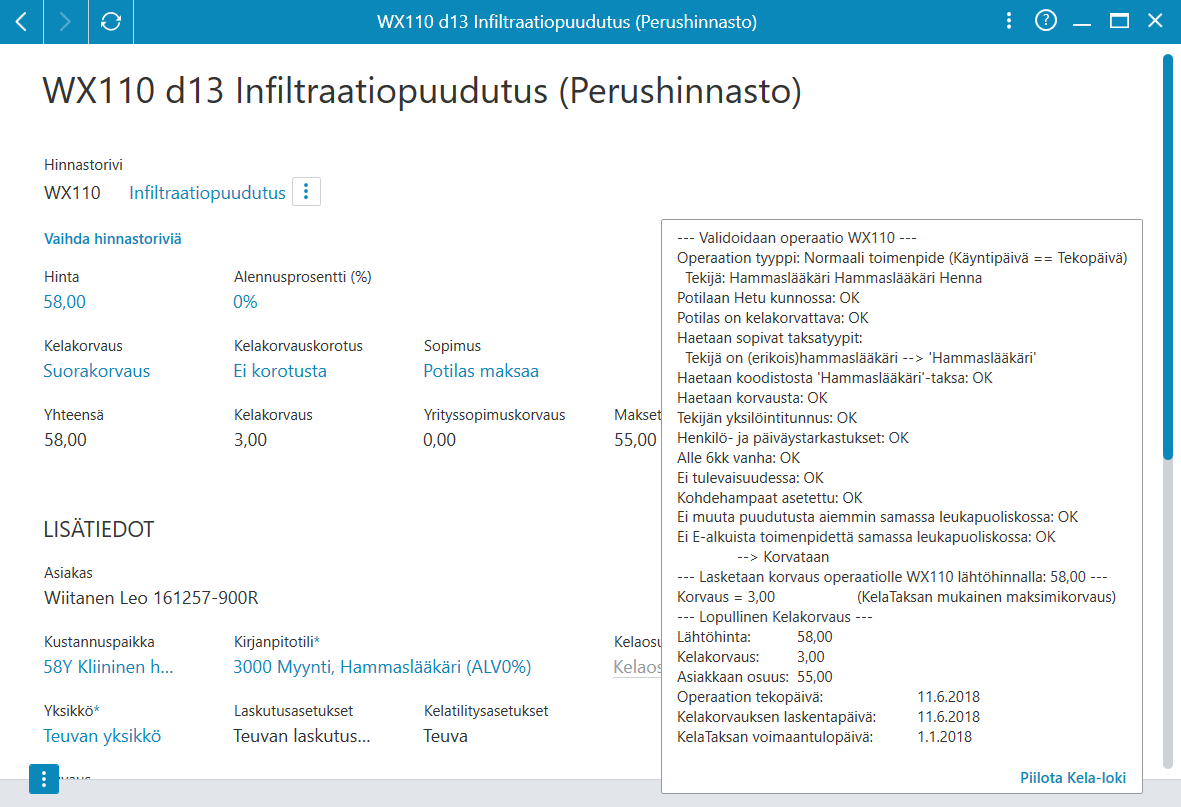Click Vaihda hinnastoriviä link
The height and width of the screenshot is (807, 1181).
click(x=112, y=239)
